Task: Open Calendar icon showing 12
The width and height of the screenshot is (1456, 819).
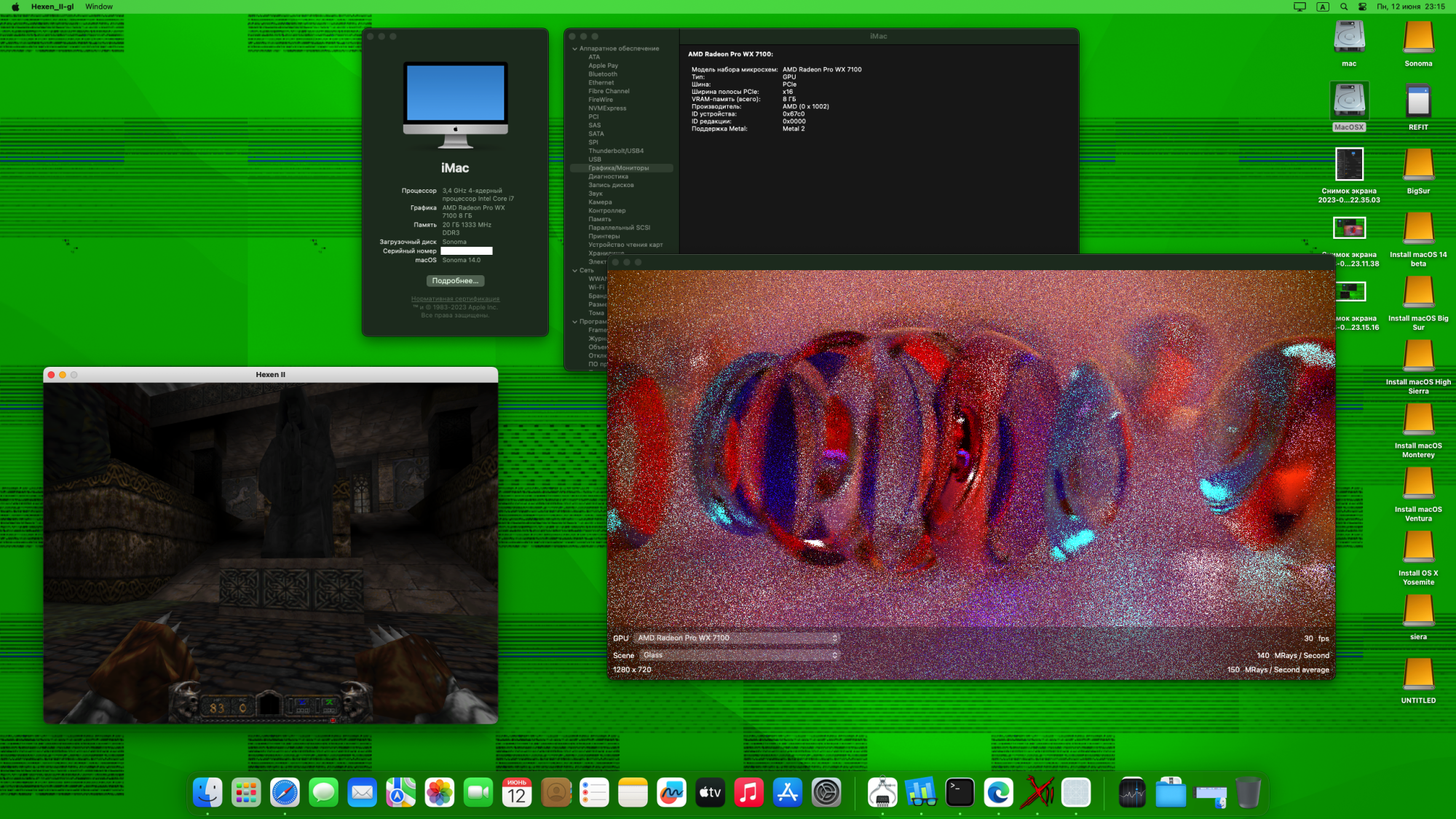Action: (517, 793)
